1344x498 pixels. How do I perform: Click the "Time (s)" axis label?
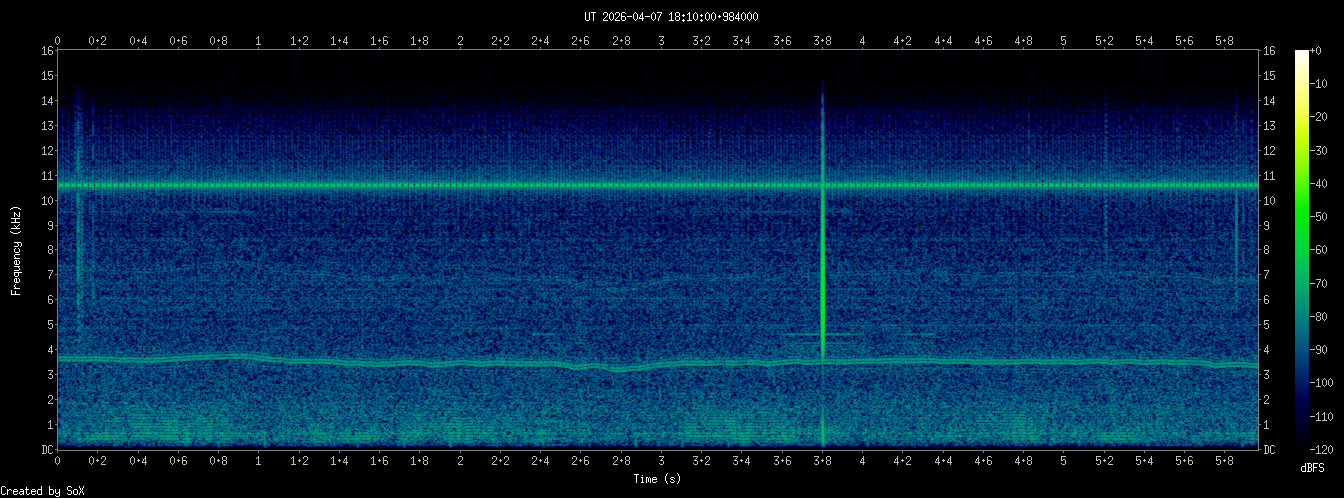click(659, 479)
